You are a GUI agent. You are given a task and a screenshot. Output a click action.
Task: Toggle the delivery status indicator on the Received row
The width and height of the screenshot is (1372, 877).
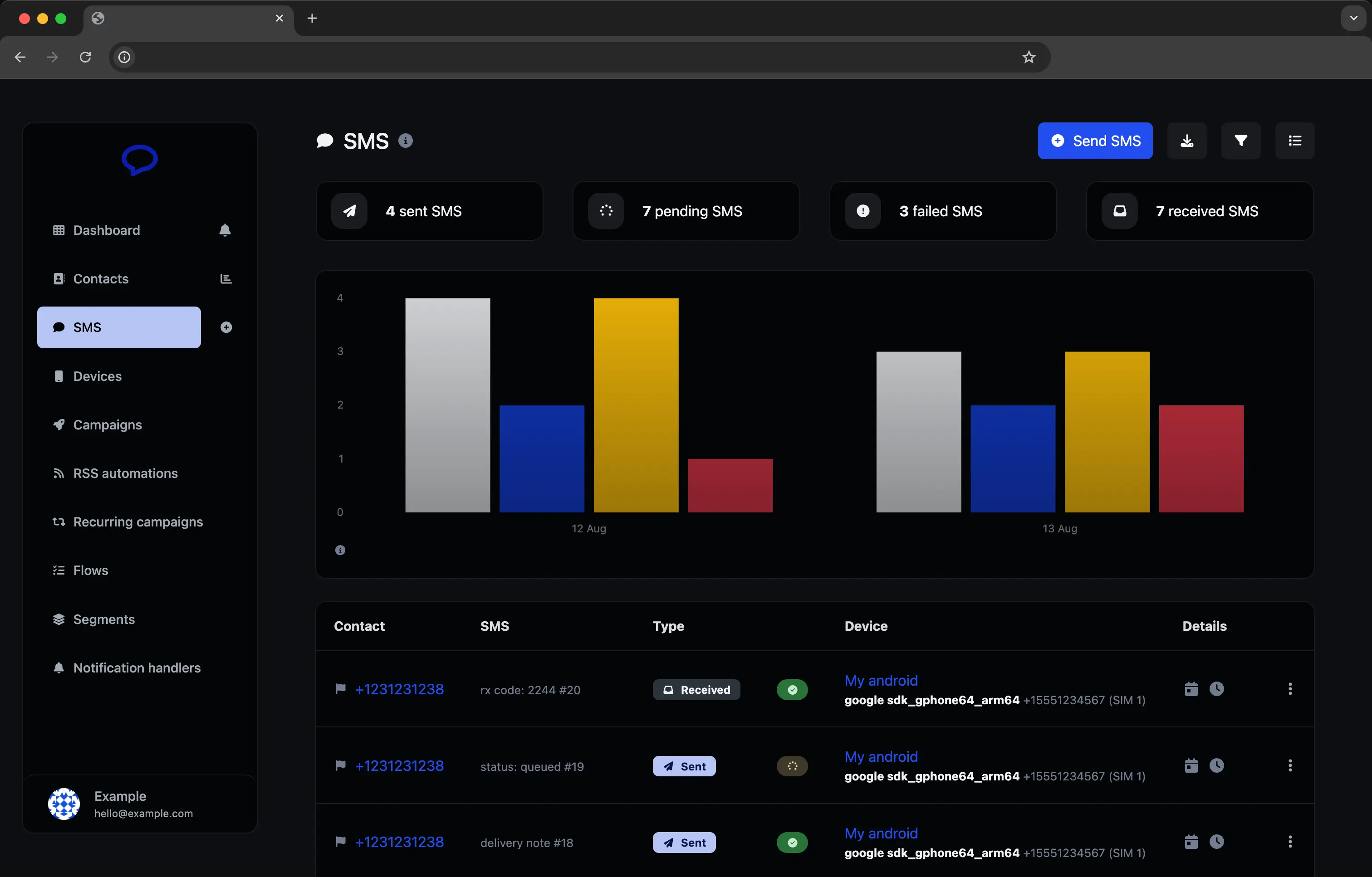pyautogui.click(x=792, y=690)
